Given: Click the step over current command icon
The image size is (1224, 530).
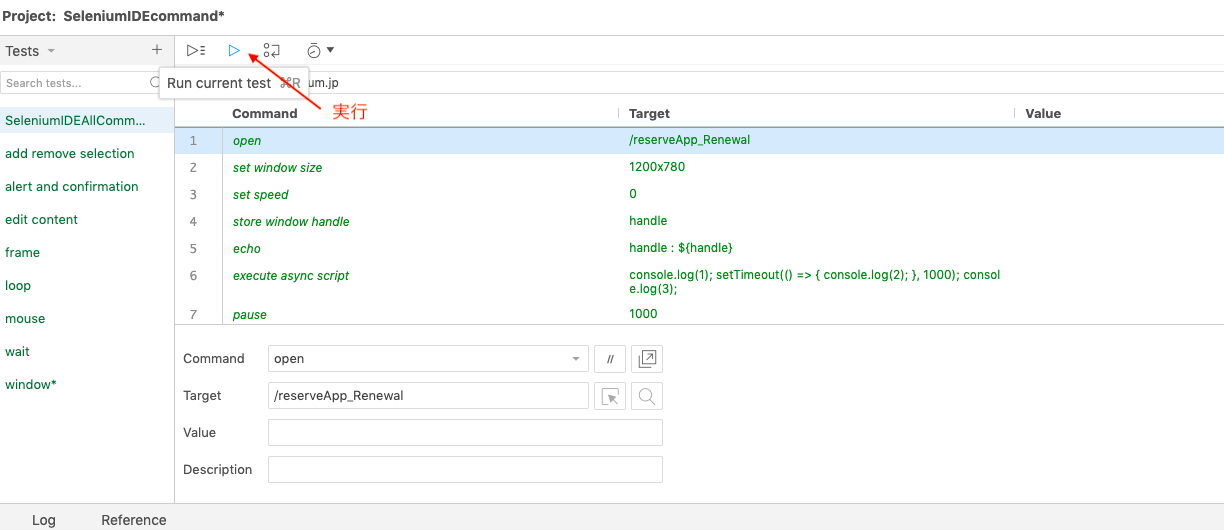Looking at the screenshot, I should pyautogui.click(x=271, y=50).
